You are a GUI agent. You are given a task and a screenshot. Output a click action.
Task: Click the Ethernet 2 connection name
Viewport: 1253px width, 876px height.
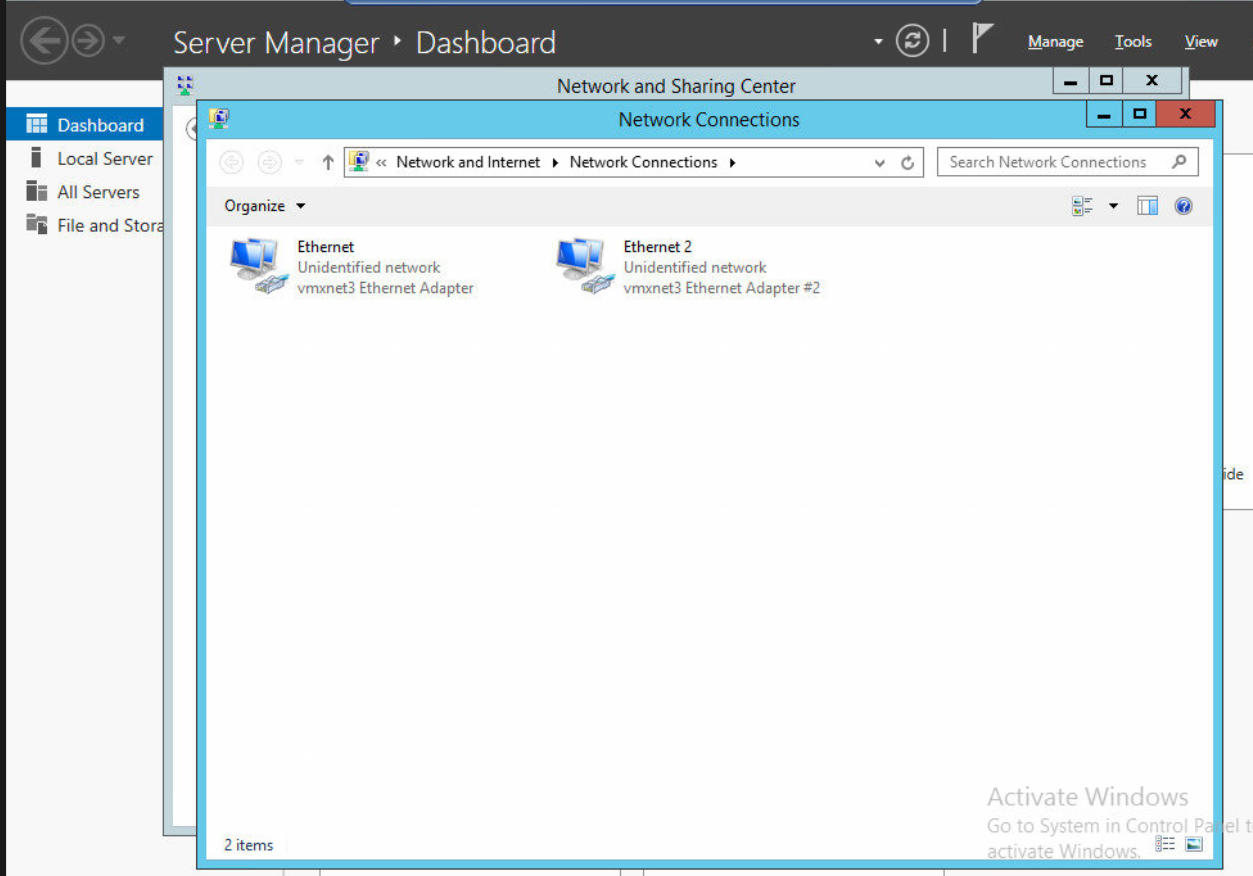[658, 246]
